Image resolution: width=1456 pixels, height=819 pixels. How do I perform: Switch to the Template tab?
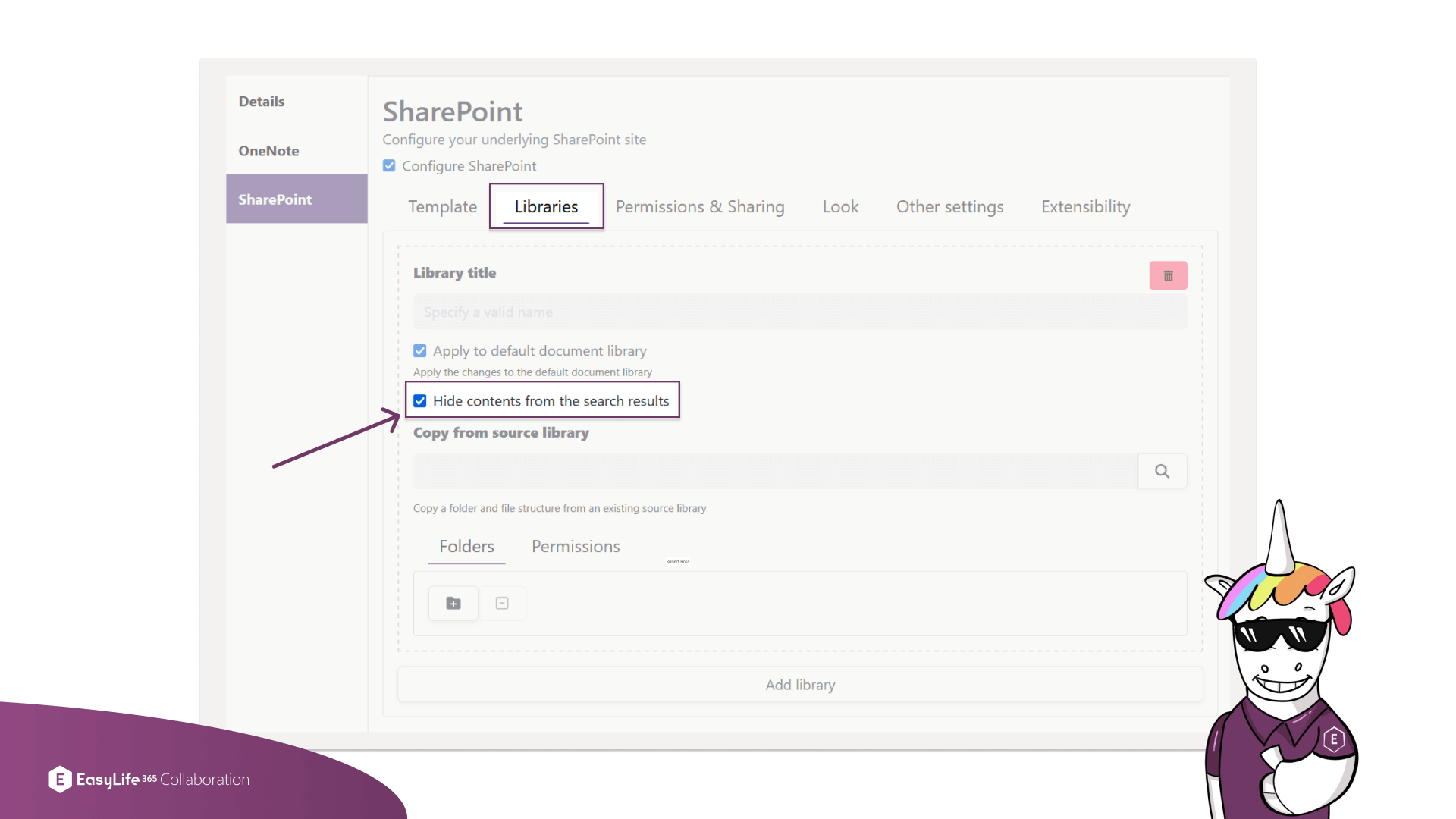click(x=442, y=206)
